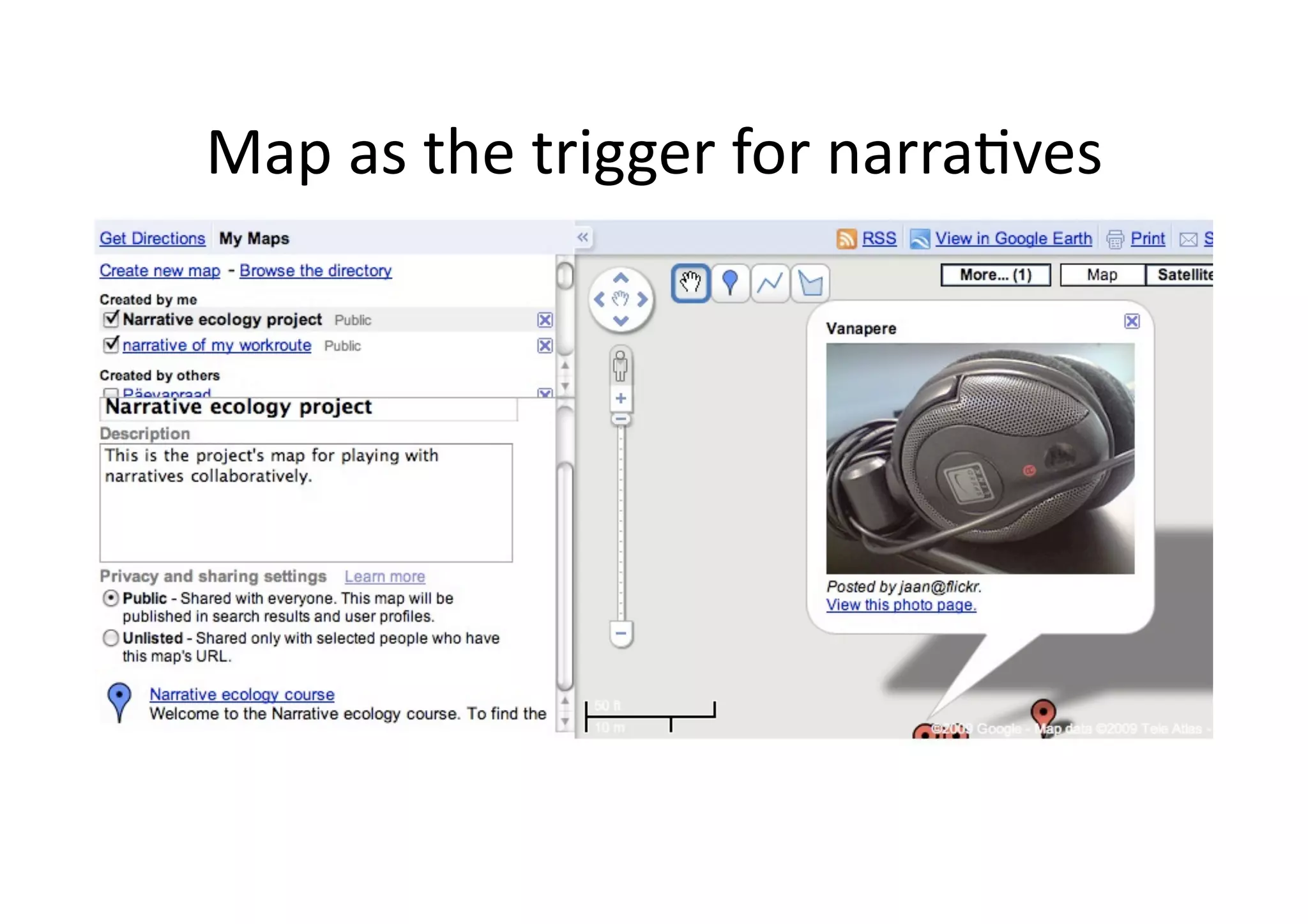Image resolution: width=1308 pixels, height=924 pixels.
Task: Select the draw shape polygon tool
Action: 810,283
